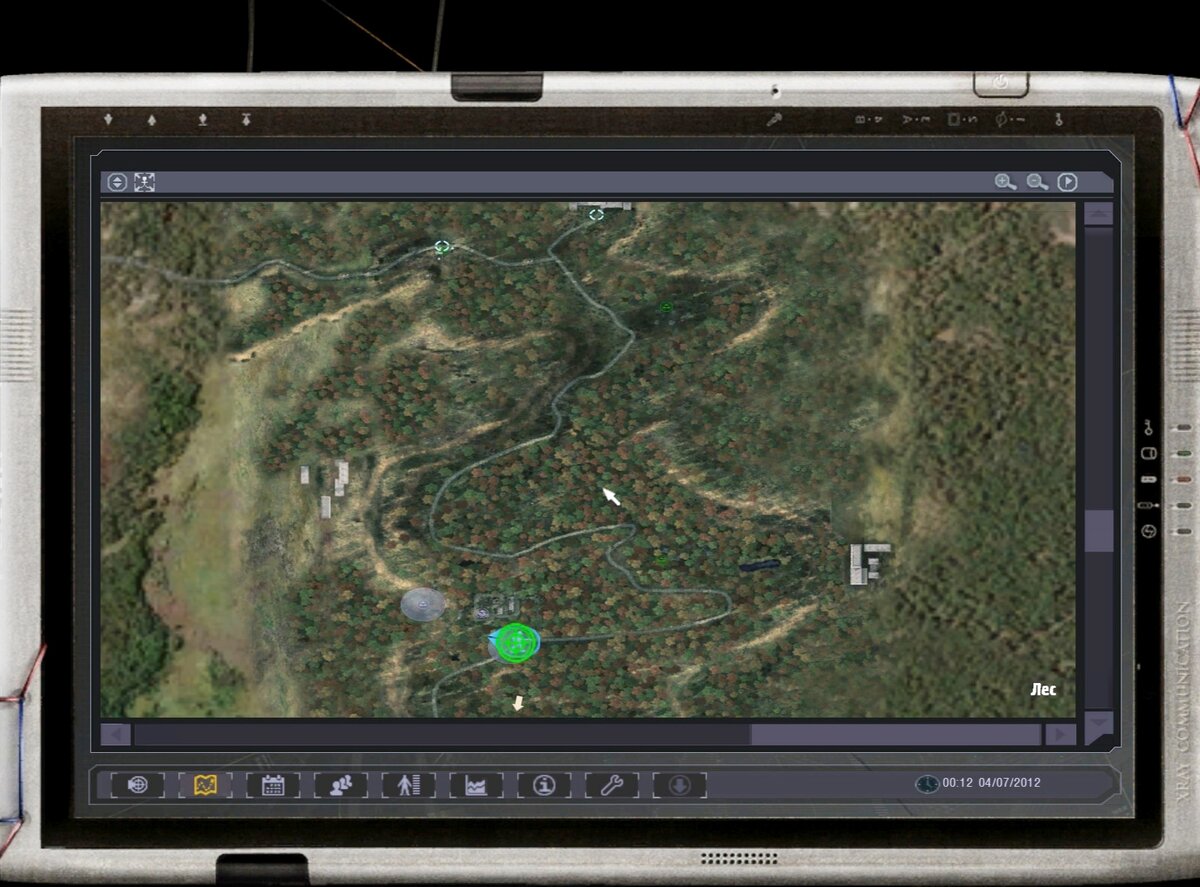1200x887 pixels.
Task: Click the clock icon beside the date
Action: pyautogui.click(x=927, y=784)
